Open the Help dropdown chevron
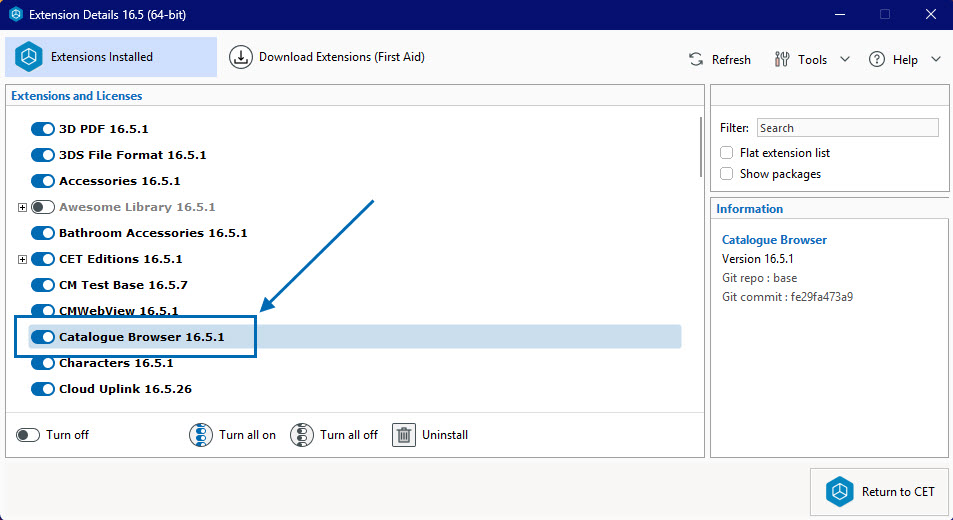The width and height of the screenshot is (953, 520). (936, 60)
